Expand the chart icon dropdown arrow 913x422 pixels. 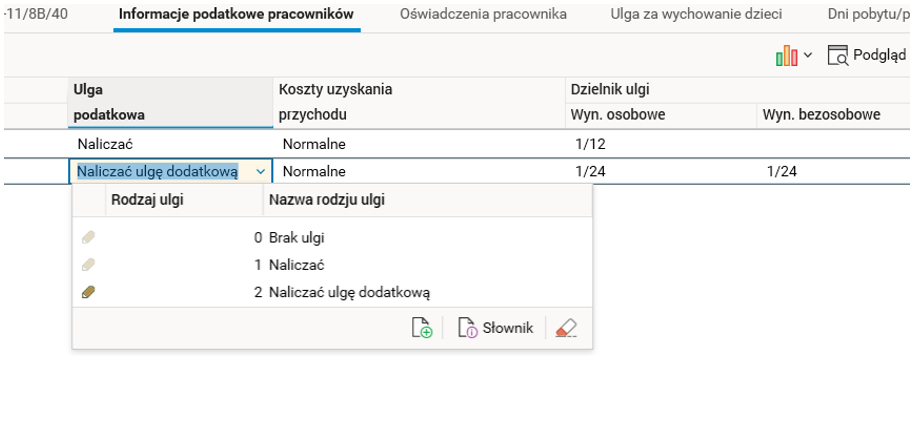[x=808, y=56]
